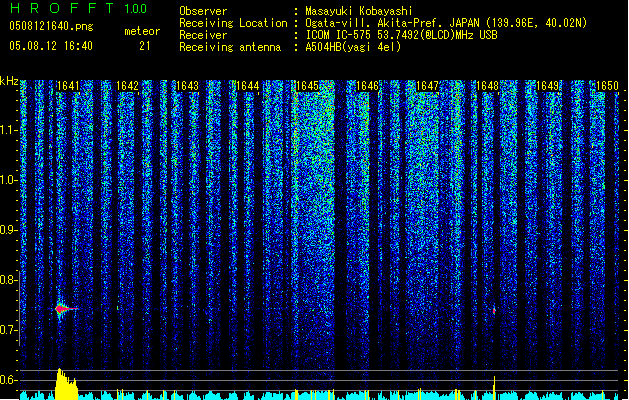Click the large yellow intensity peak at 1641
Viewport: 629px width, 400px height.
[x=66, y=384]
